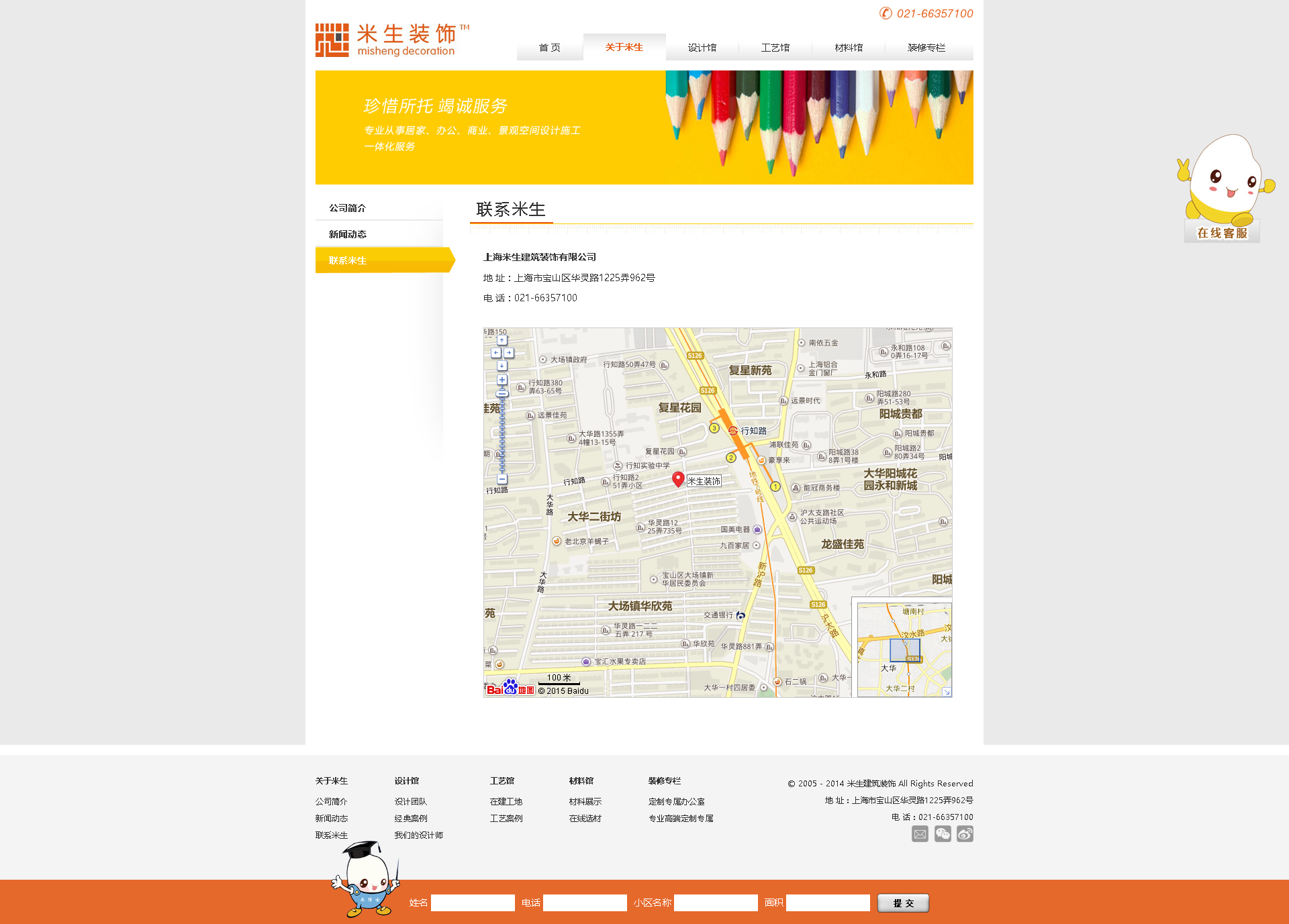Go to the 首页 navigation tab
1289x924 pixels.
click(x=549, y=48)
